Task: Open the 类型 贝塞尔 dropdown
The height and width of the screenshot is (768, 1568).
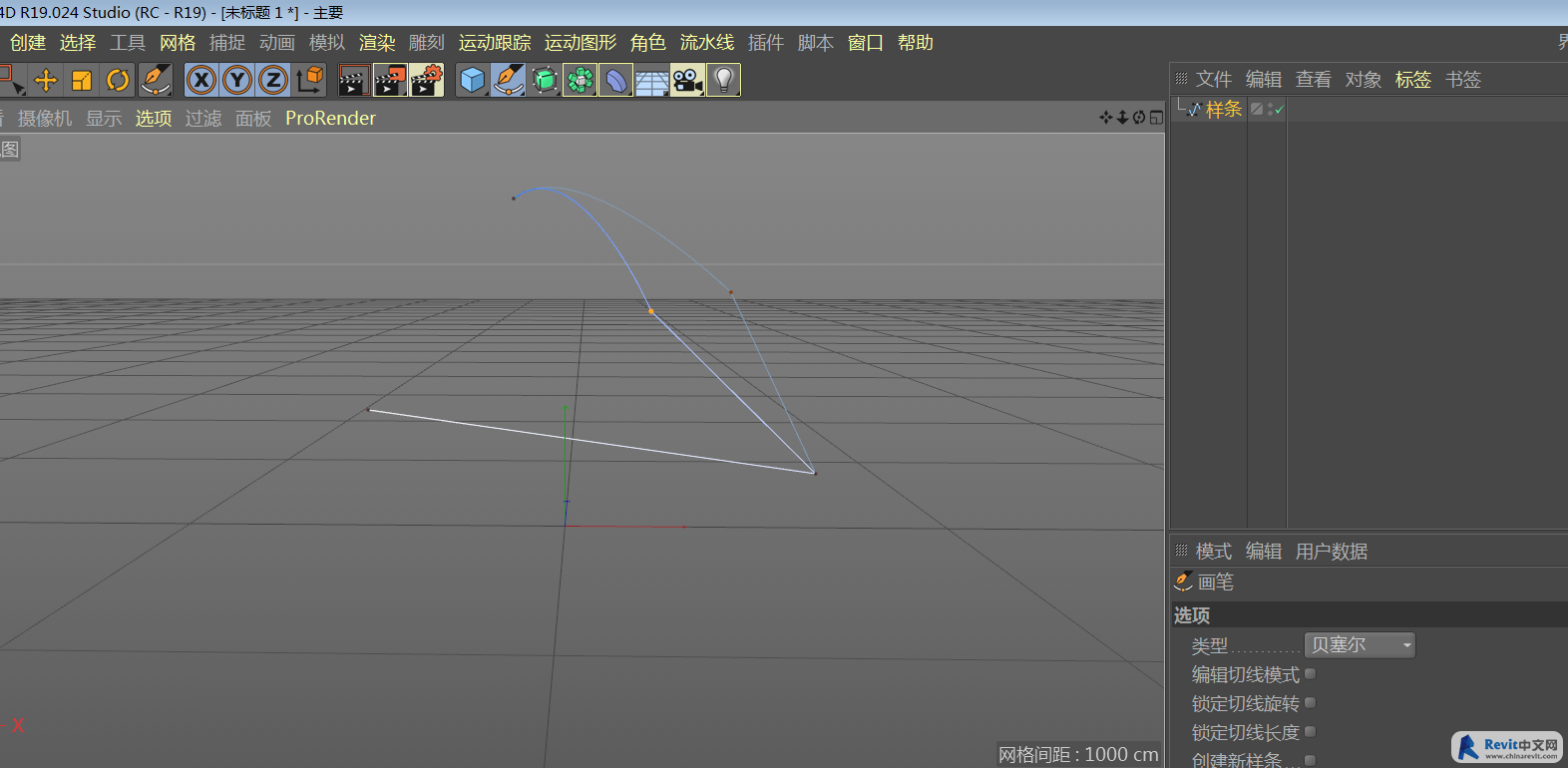Action: click(1360, 645)
